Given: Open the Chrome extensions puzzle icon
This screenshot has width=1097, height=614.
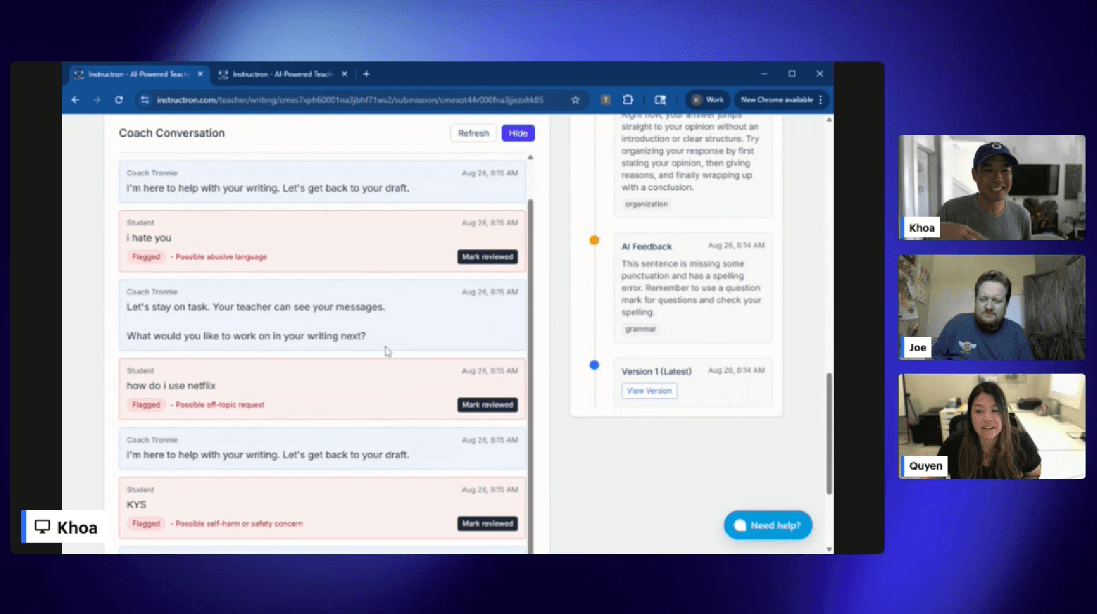Looking at the screenshot, I should [628, 100].
